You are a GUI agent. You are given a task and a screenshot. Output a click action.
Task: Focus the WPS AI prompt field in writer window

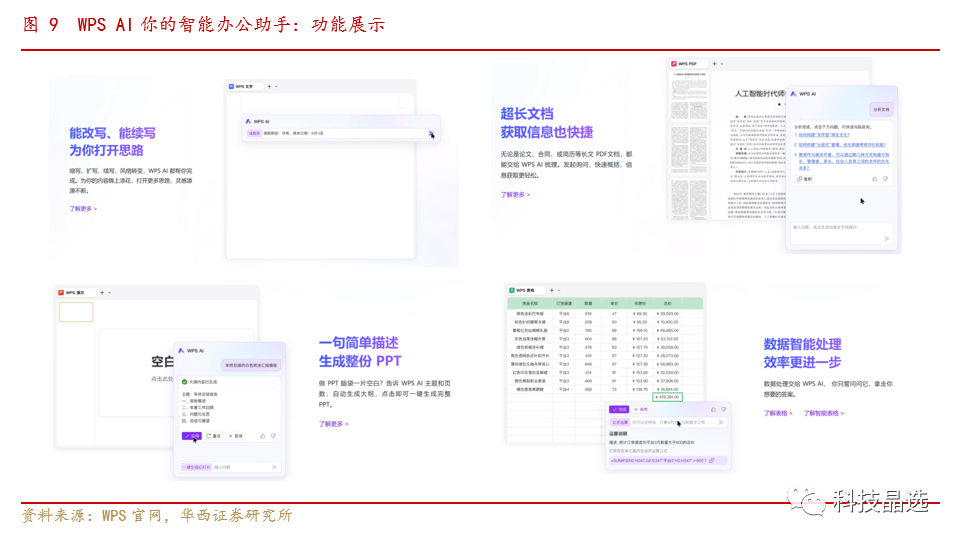coord(343,133)
